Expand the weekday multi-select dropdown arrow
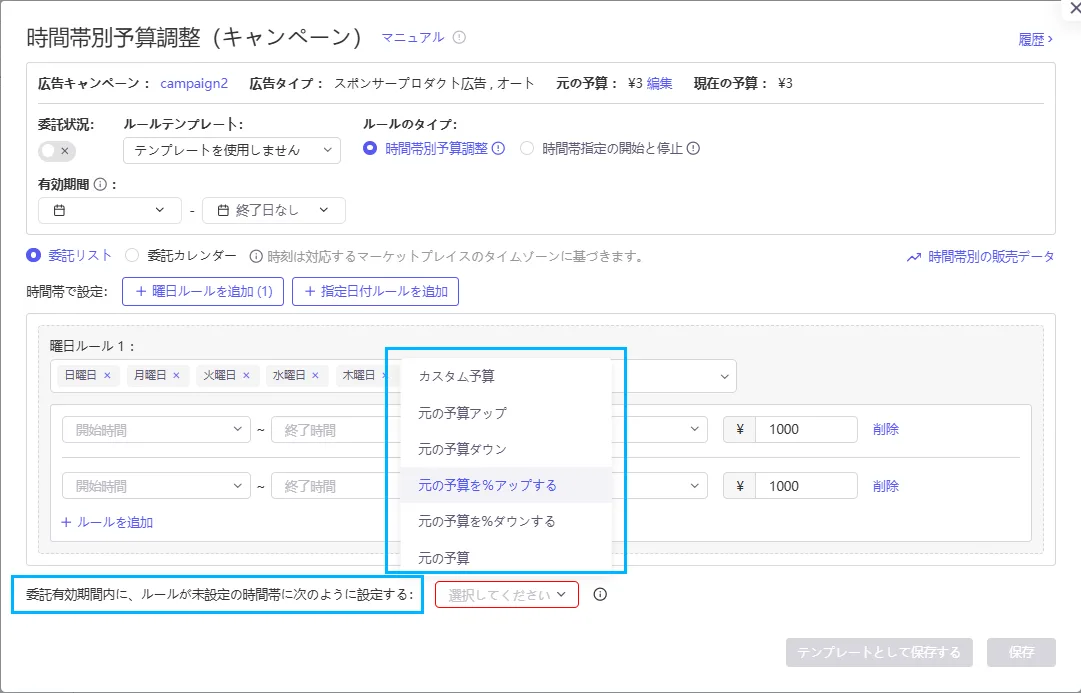 pyautogui.click(x=725, y=376)
